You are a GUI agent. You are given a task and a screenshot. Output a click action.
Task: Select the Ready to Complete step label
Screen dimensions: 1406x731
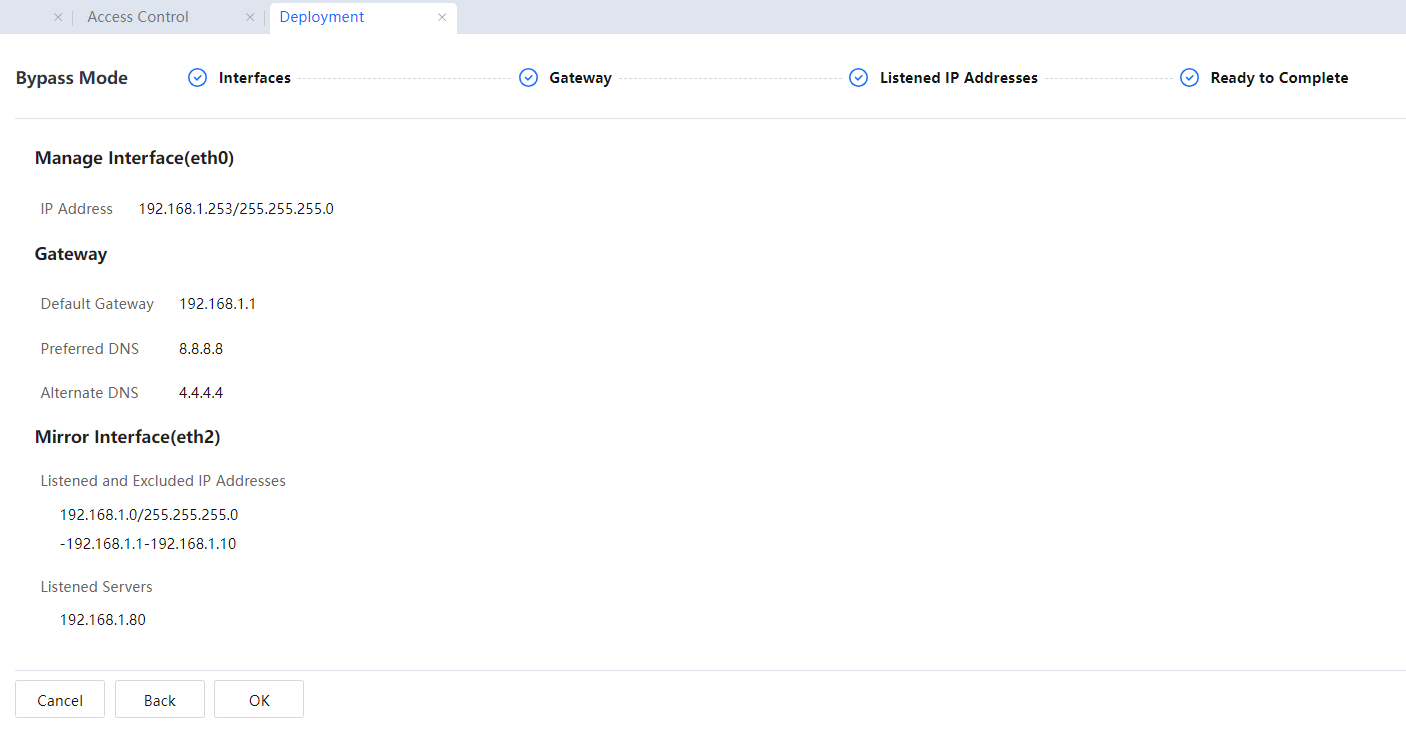coord(1279,78)
